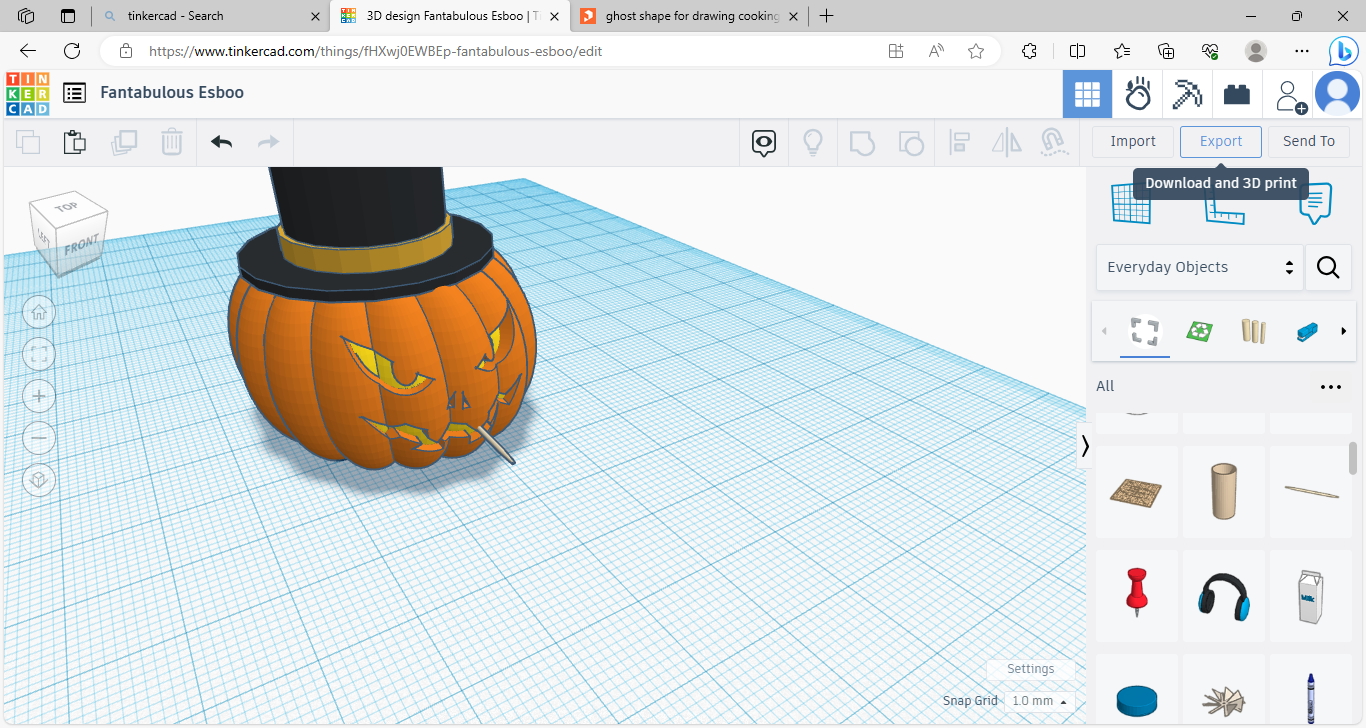The image size is (1366, 728).
Task: Open the shape library search
Action: [x=1328, y=267]
